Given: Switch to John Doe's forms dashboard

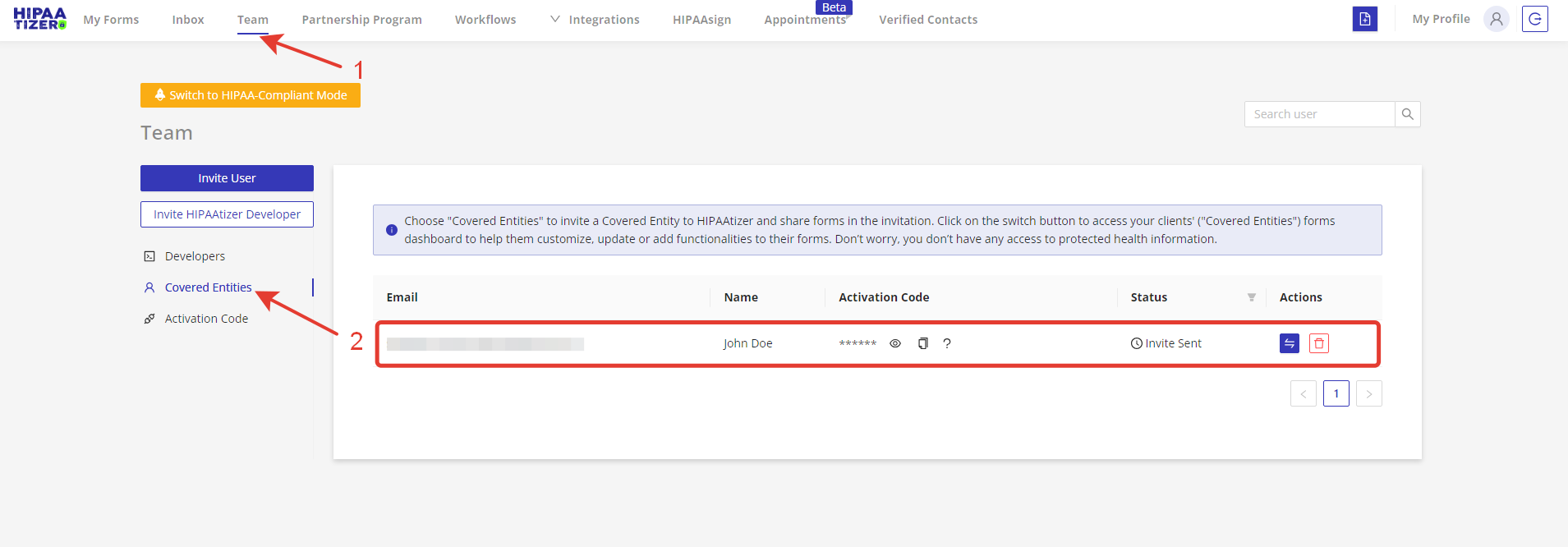Looking at the screenshot, I should click(x=1289, y=343).
